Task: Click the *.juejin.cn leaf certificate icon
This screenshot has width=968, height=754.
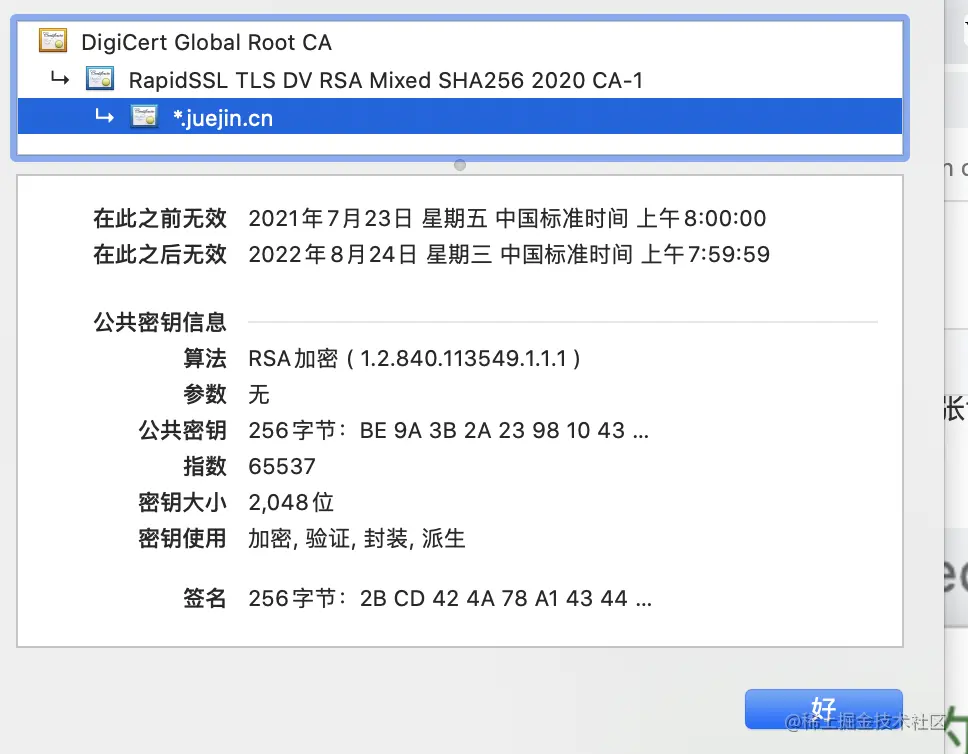Action: pyautogui.click(x=144, y=117)
